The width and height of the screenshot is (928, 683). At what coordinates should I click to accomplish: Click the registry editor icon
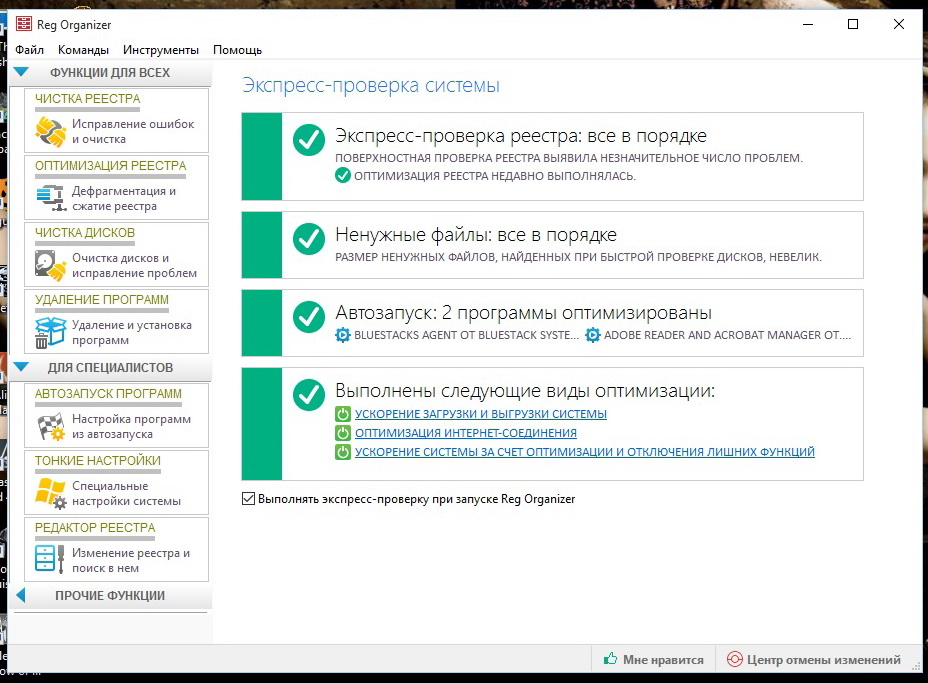[50, 560]
